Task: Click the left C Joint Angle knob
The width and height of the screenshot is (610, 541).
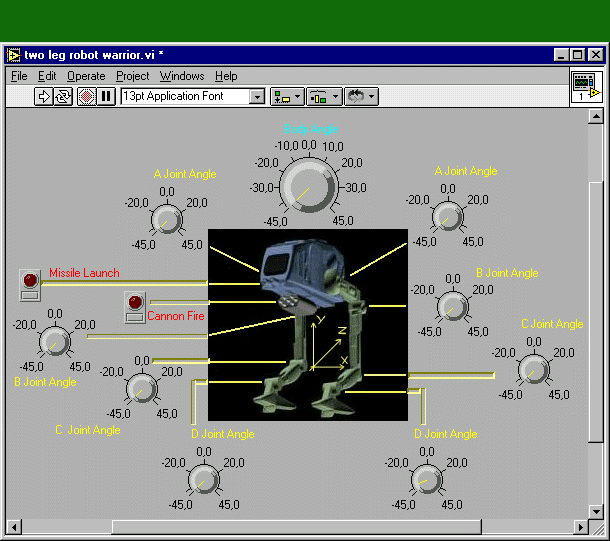Action: (x=142, y=389)
